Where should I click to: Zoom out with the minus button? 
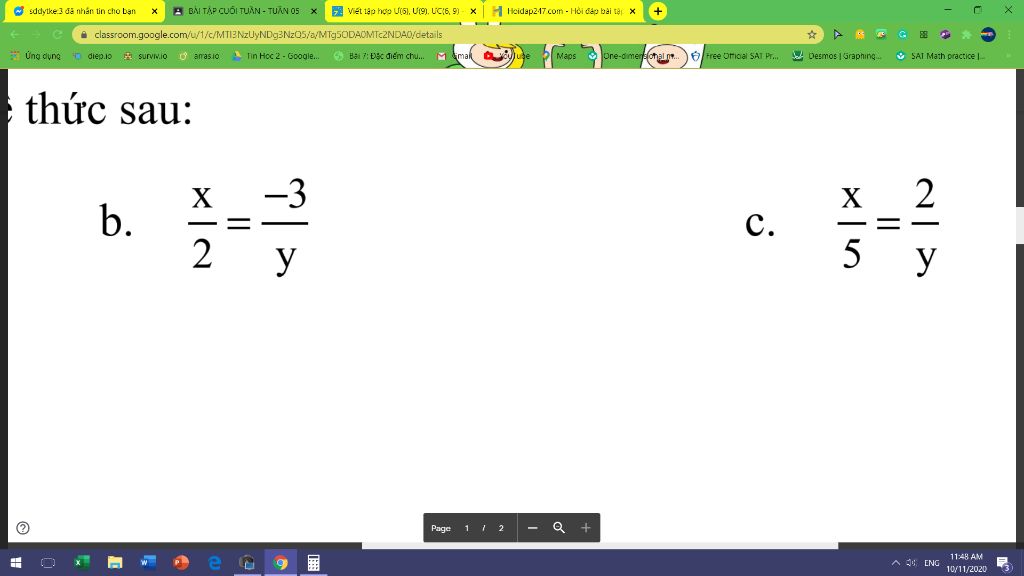point(532,528)
